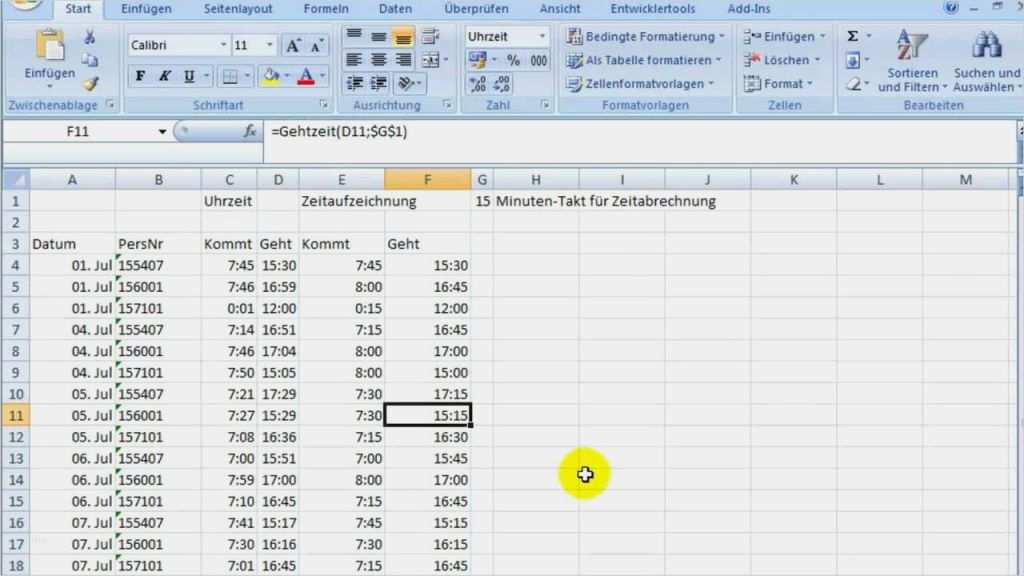Viewport: 1024px width, 576px height.
Task: Switch to the Formeln ribbon tab
Action: 325,9
